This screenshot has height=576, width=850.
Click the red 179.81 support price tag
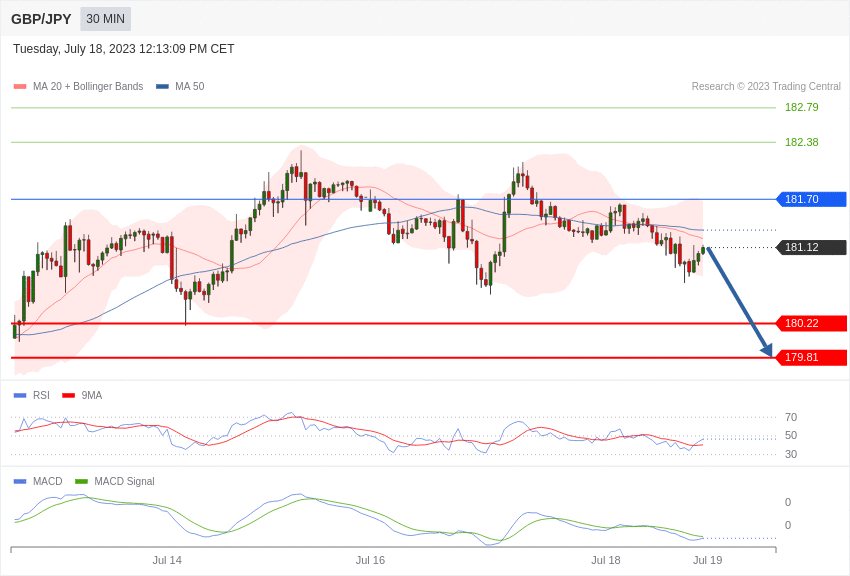(812, 358)
